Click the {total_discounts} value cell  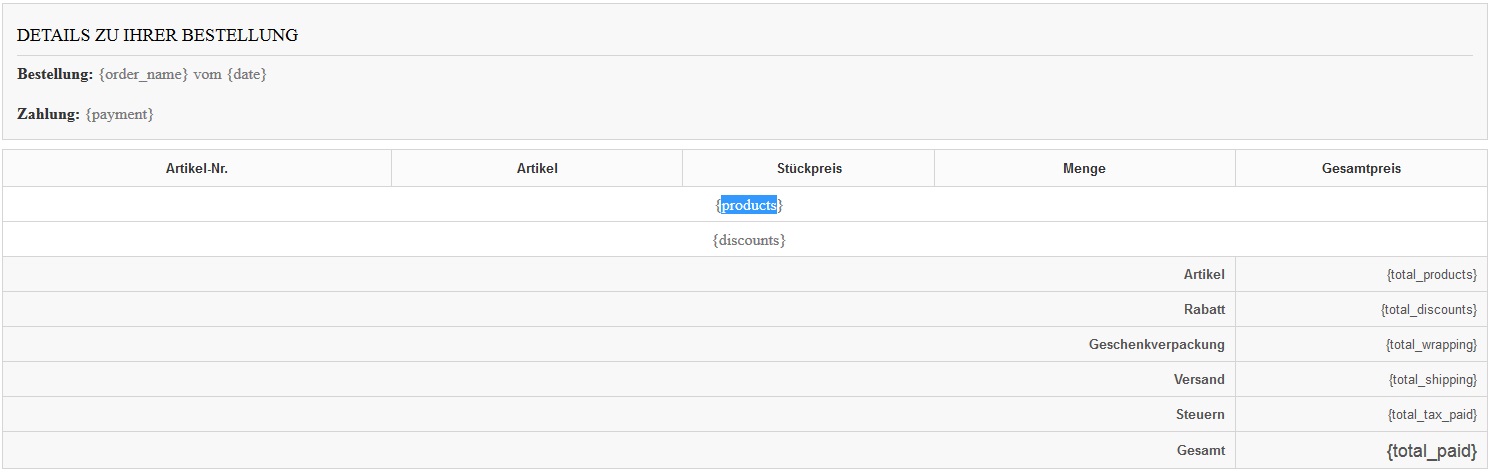tap(1361, 309)
